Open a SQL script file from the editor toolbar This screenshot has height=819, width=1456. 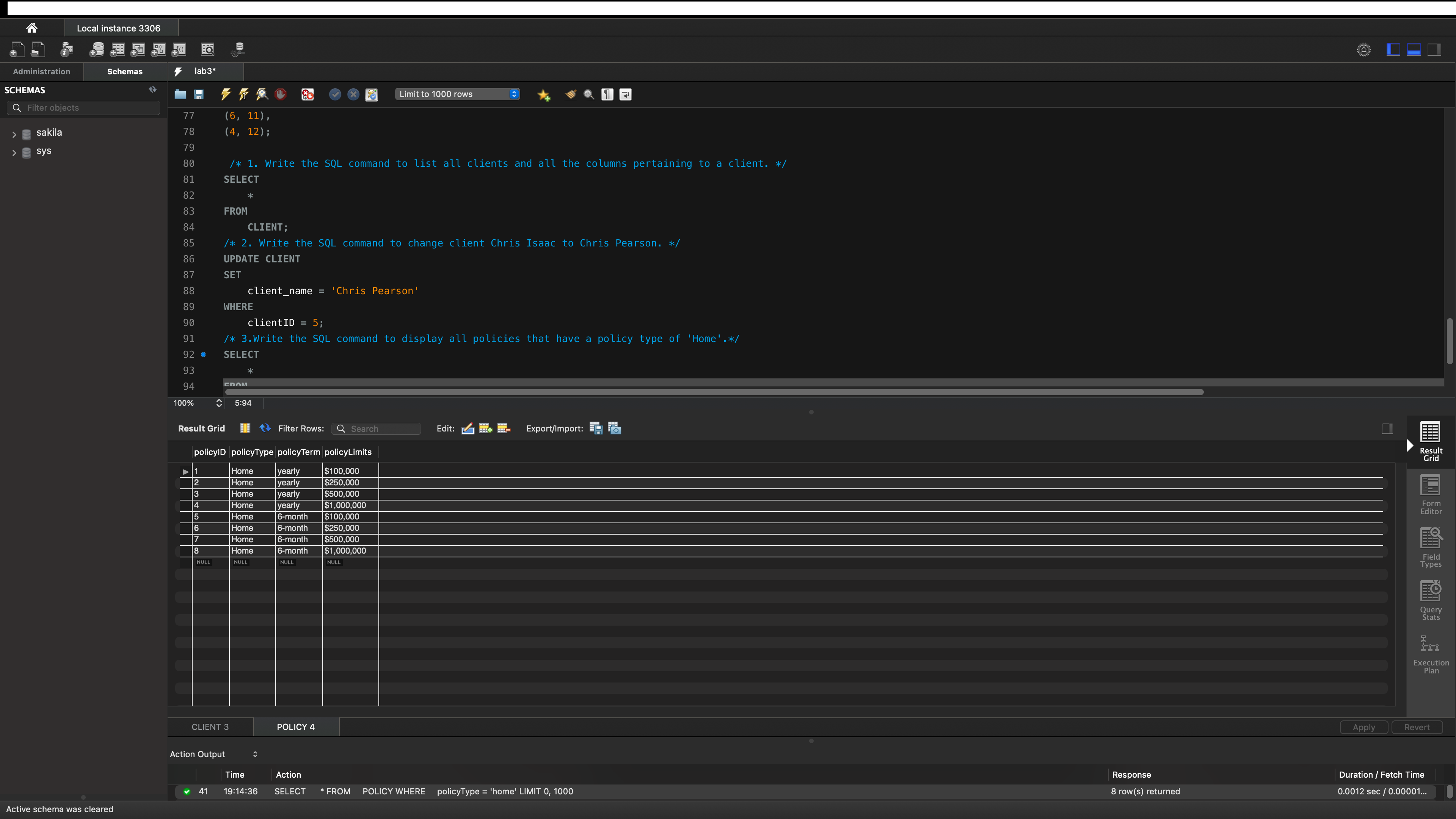coord(180,94)
